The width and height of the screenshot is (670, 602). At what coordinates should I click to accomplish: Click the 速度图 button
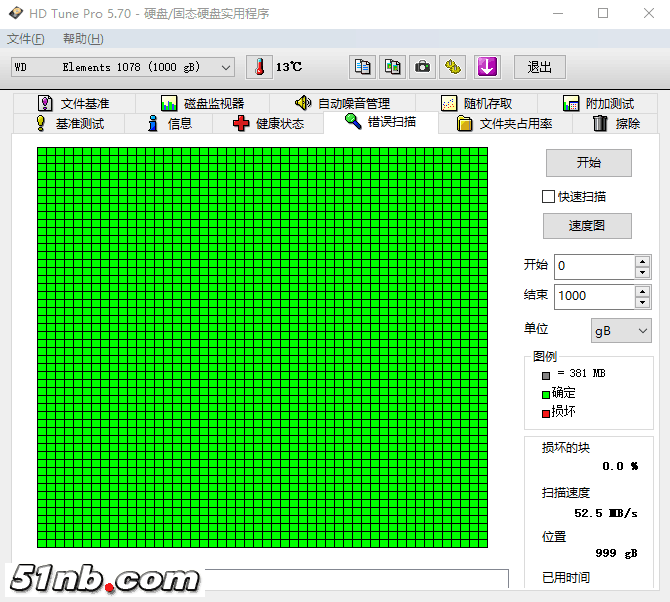point(587,226)
